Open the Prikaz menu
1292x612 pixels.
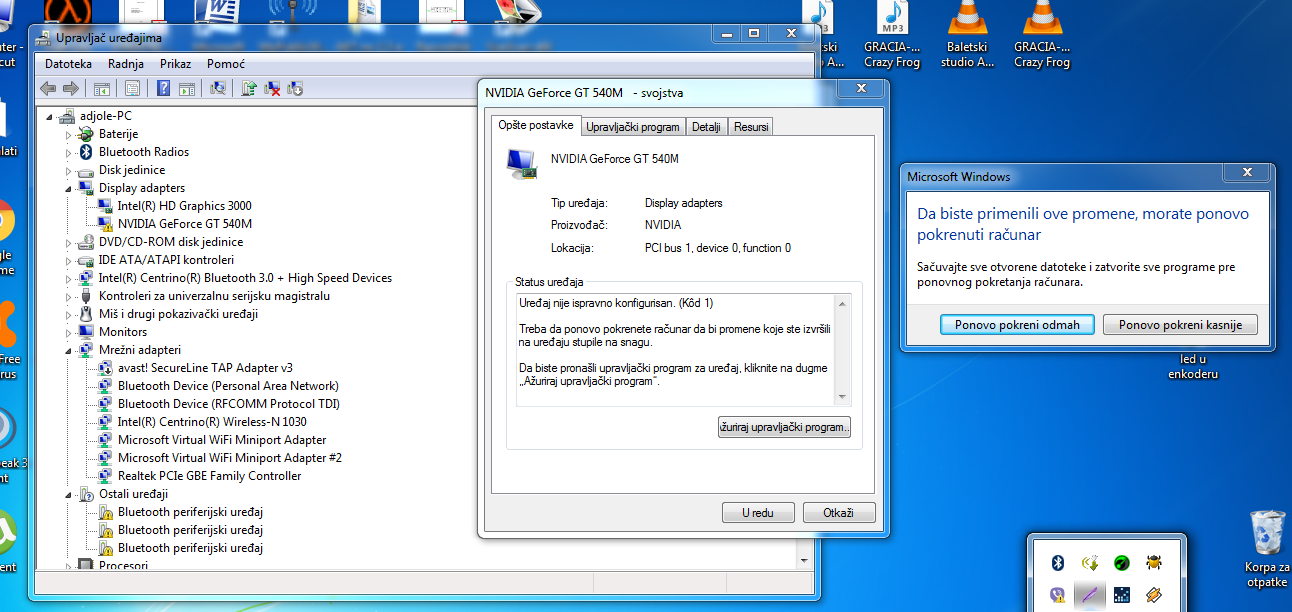click(175, 64)
